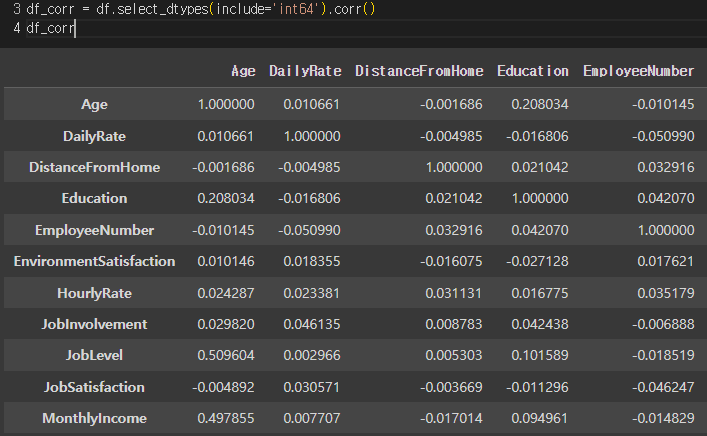Click the DistanceFromHome row label
This screenshot has height=436, width=707.
tap(94, 167)
